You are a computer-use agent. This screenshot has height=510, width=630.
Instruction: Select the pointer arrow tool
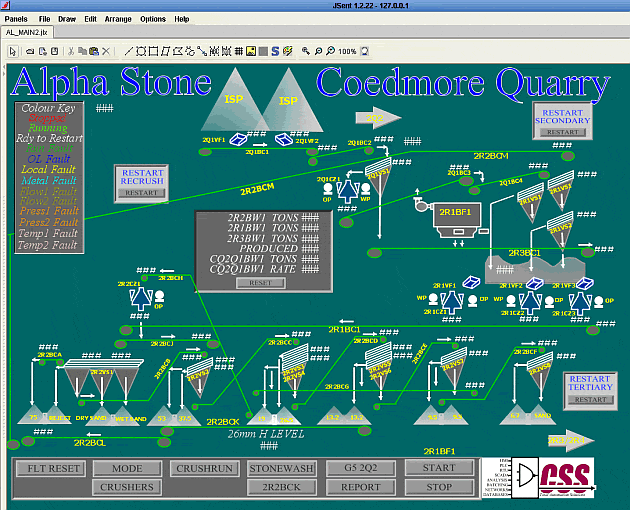(x=13, y=51)
